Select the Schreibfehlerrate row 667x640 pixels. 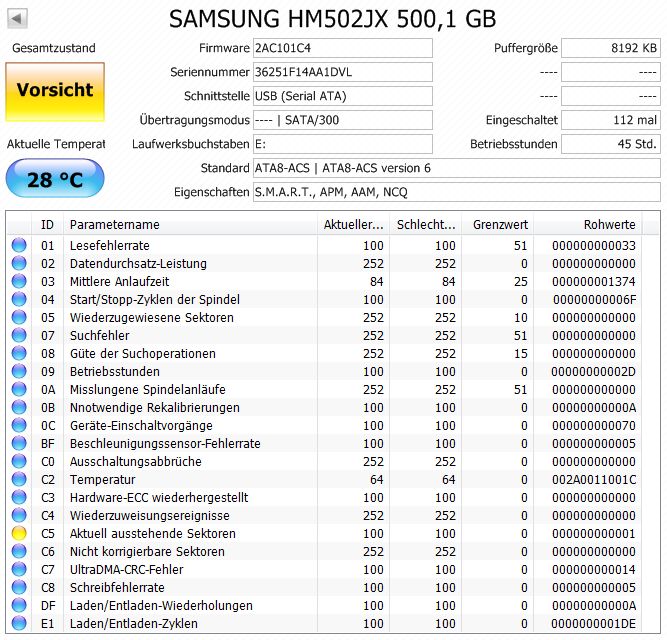[325, 587]
